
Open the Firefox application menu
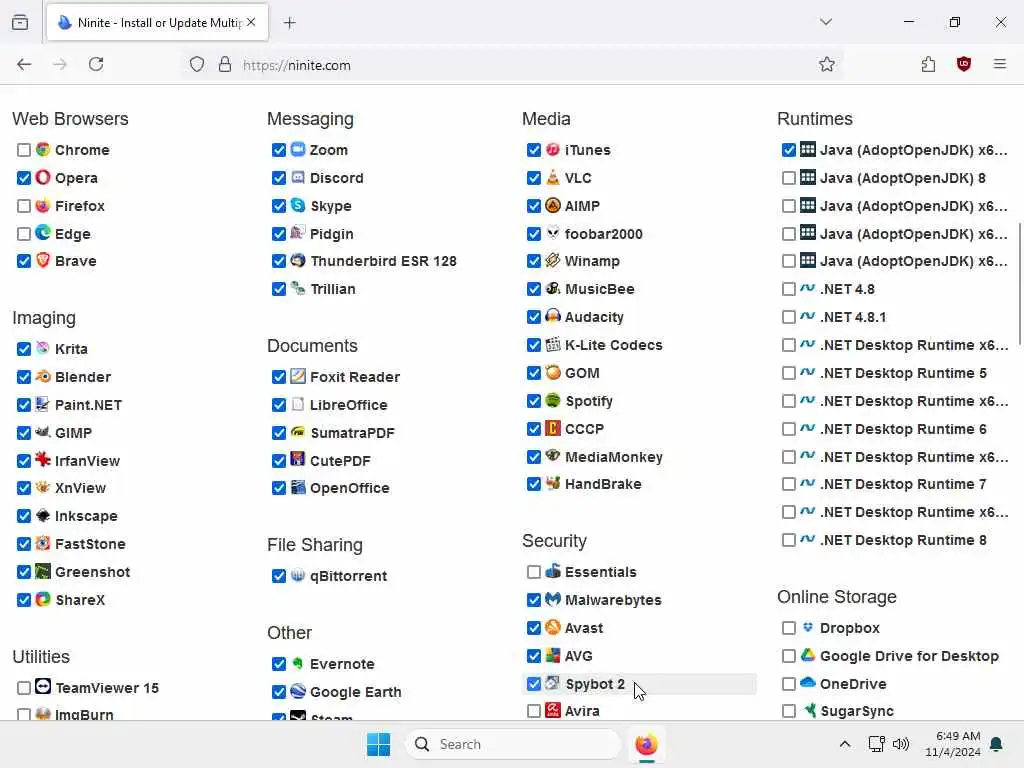tap(1000, 64)
